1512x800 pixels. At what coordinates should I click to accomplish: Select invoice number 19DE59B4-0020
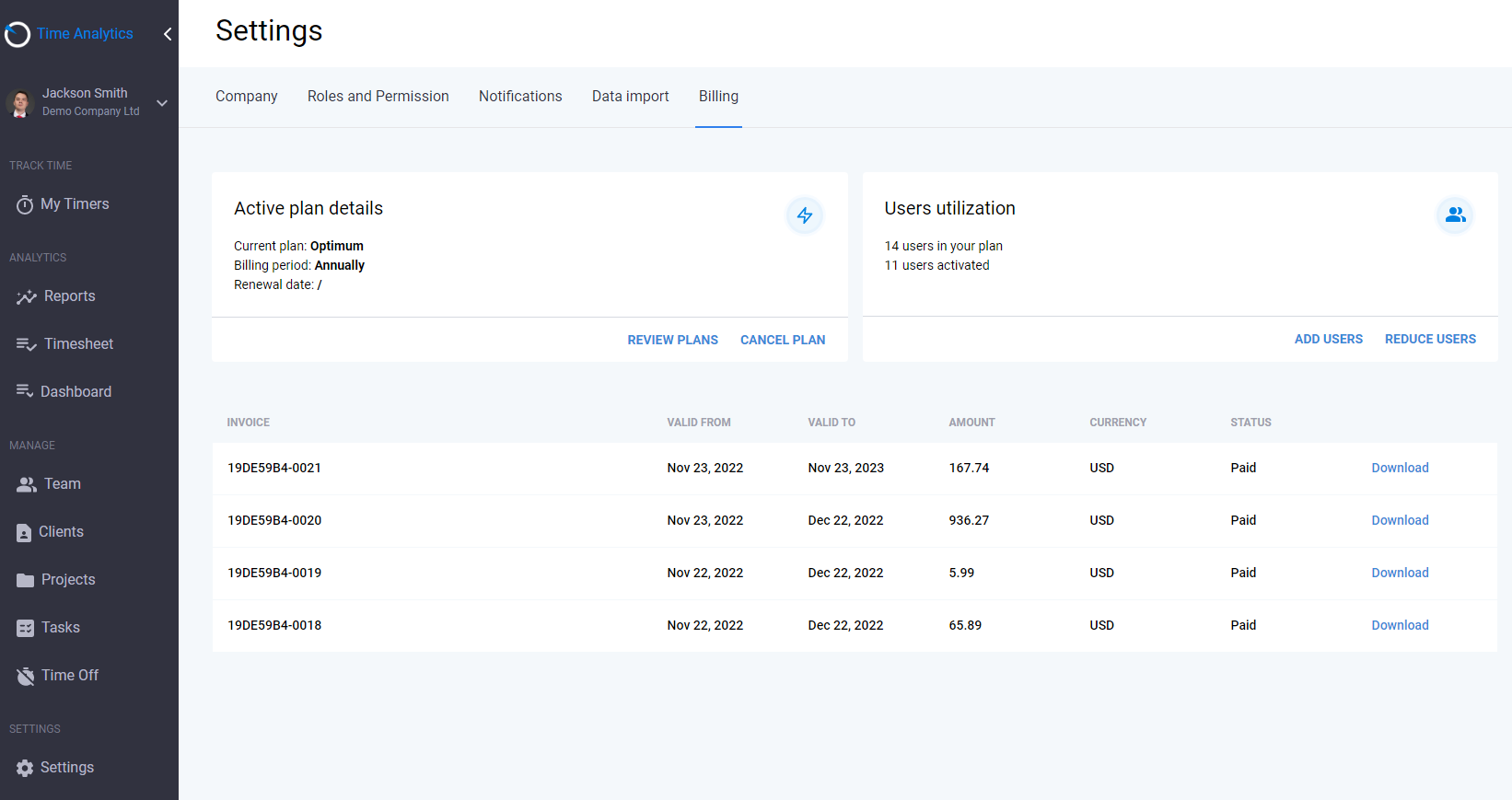pyautogui.click(x=274, y=520)
